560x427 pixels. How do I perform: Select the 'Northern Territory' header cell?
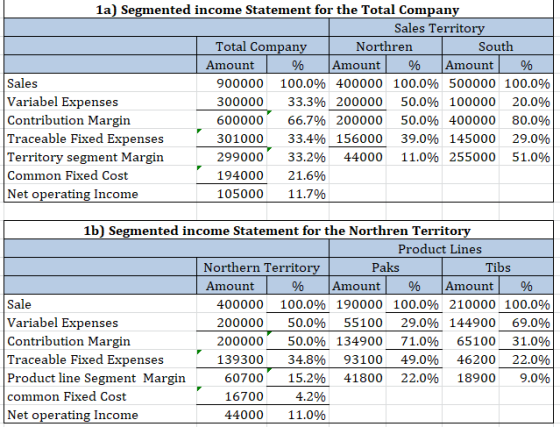click(x=262, y=267)
